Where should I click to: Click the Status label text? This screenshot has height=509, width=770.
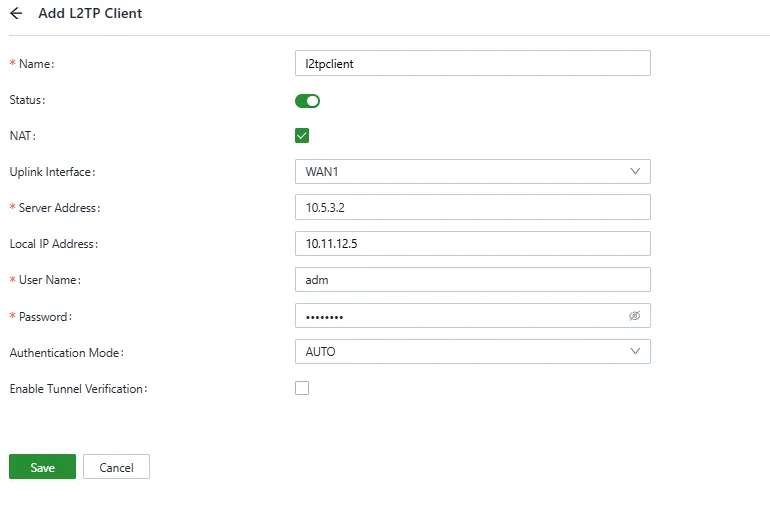tap(28, 100)
